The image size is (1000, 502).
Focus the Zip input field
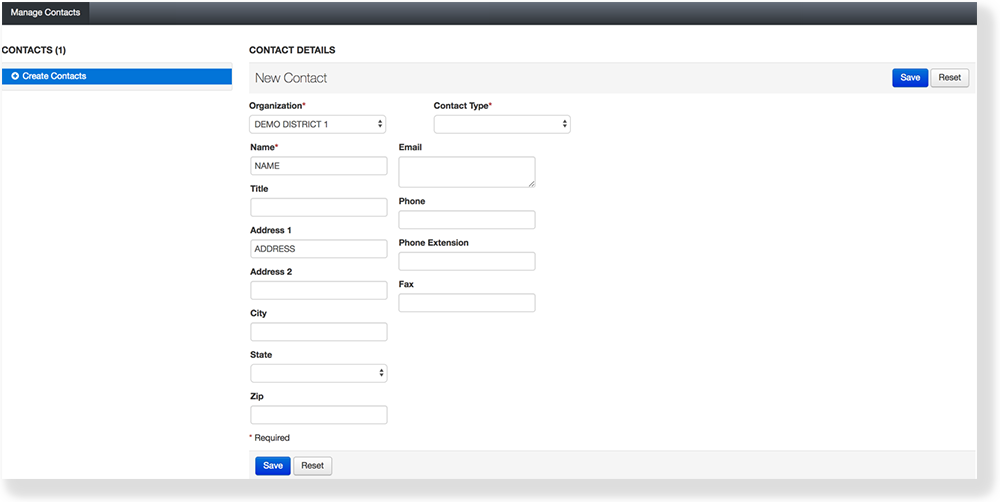click(x=318, y=415)
